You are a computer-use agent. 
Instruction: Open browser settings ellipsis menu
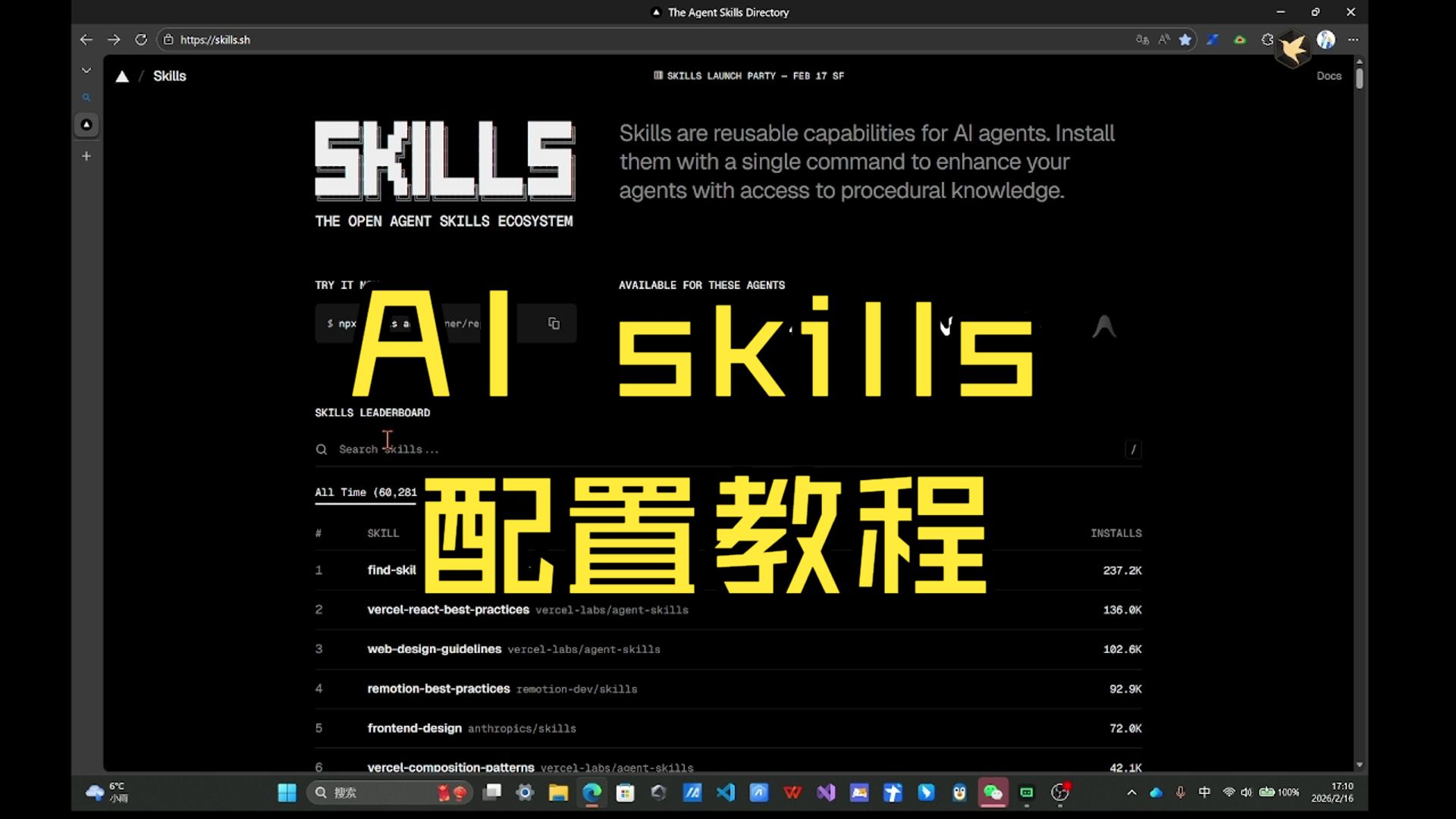point(1353,39)
